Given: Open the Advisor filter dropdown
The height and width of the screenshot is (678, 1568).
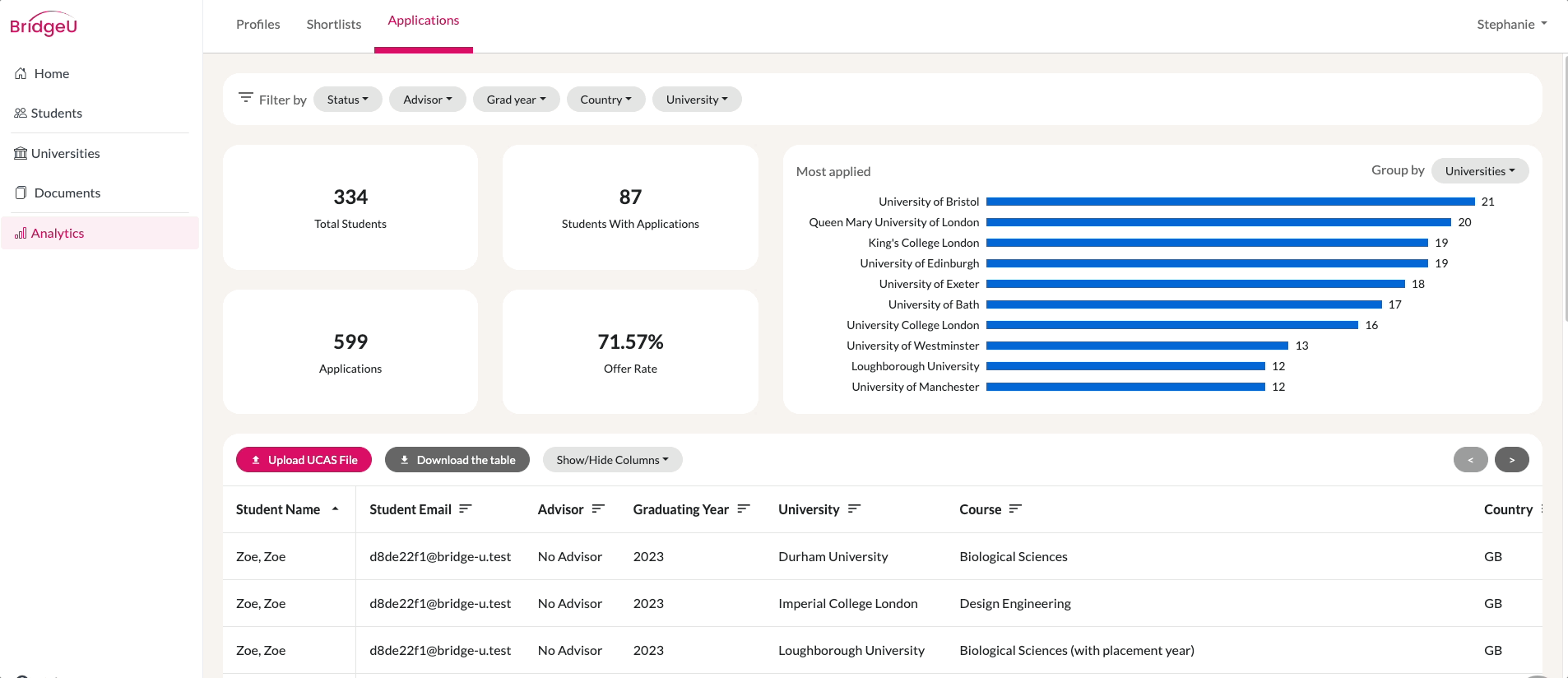Looking at the screenshot, I should click(x=428, y=100).
